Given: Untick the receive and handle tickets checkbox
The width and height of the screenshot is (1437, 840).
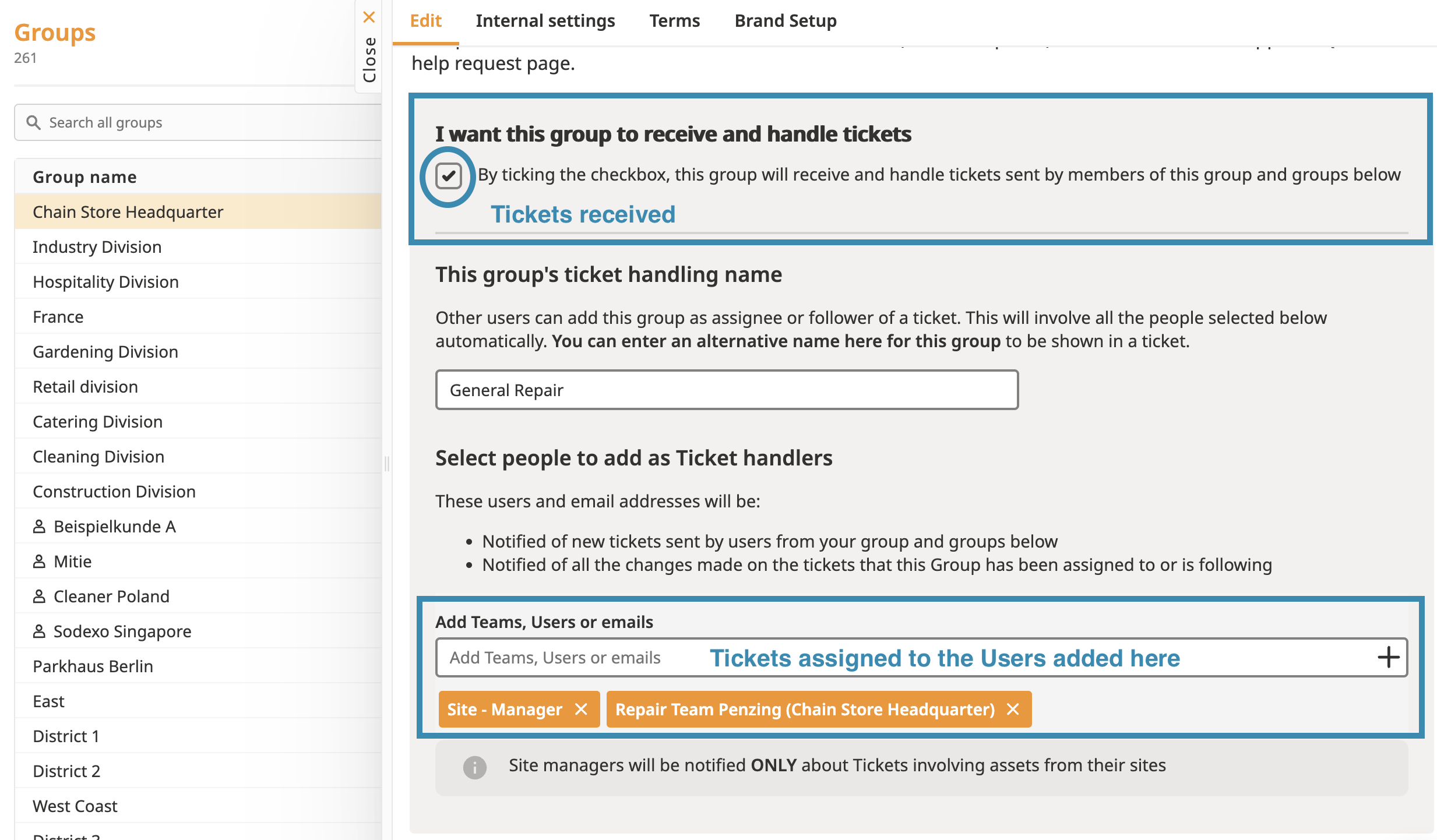Looking at the screenshot, I should (448, 176).
